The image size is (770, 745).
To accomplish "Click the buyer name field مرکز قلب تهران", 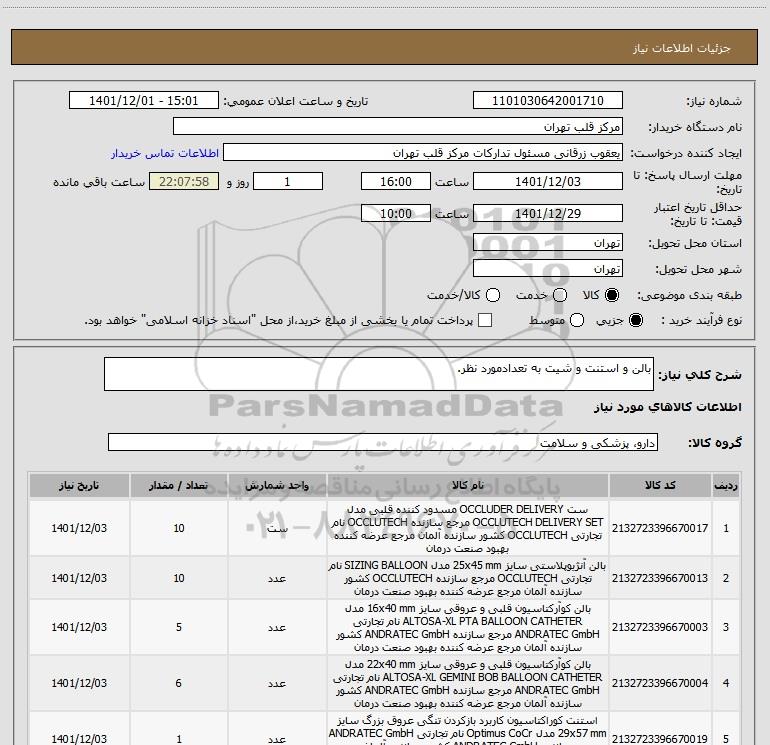I will click(x=398, y=127).
